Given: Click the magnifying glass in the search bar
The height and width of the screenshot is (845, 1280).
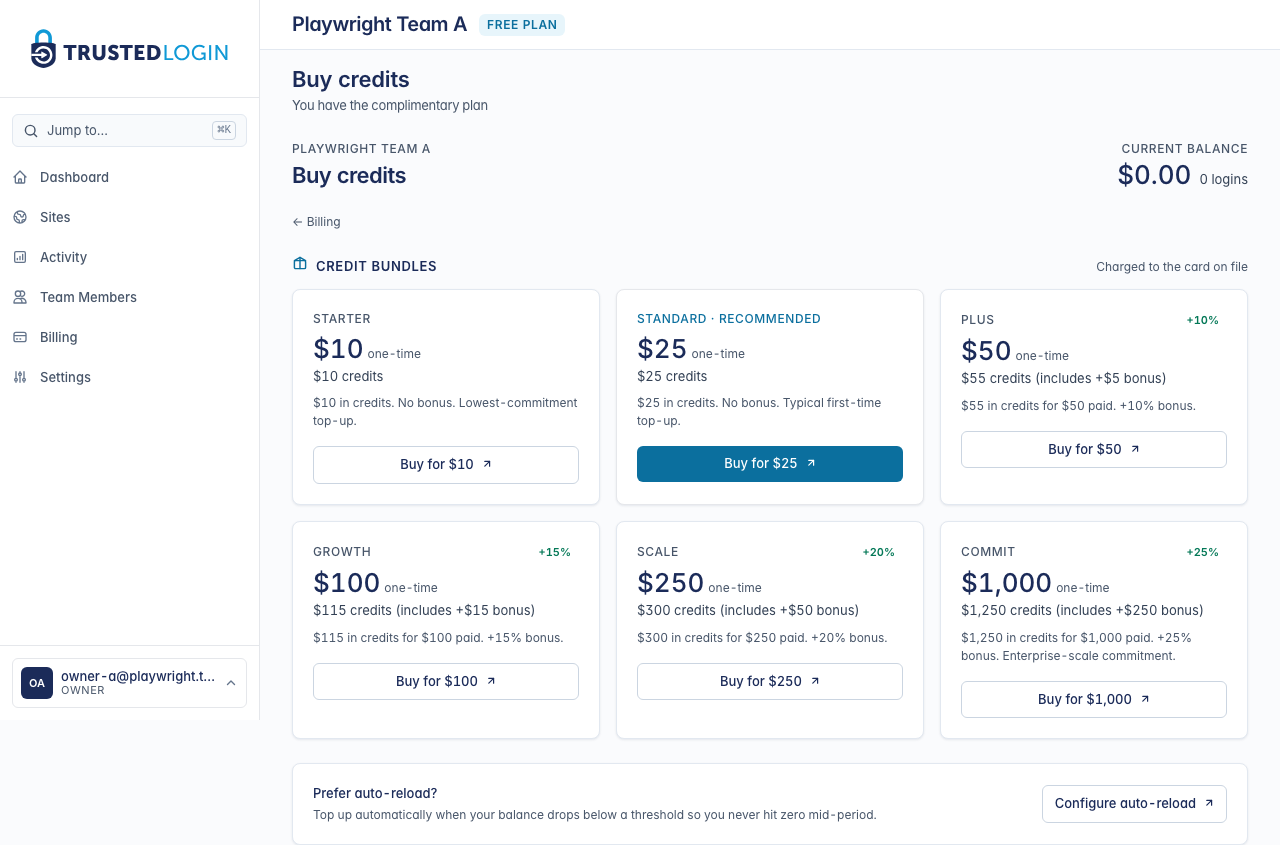Looking at the screenshot, I should tap(31, 130).
